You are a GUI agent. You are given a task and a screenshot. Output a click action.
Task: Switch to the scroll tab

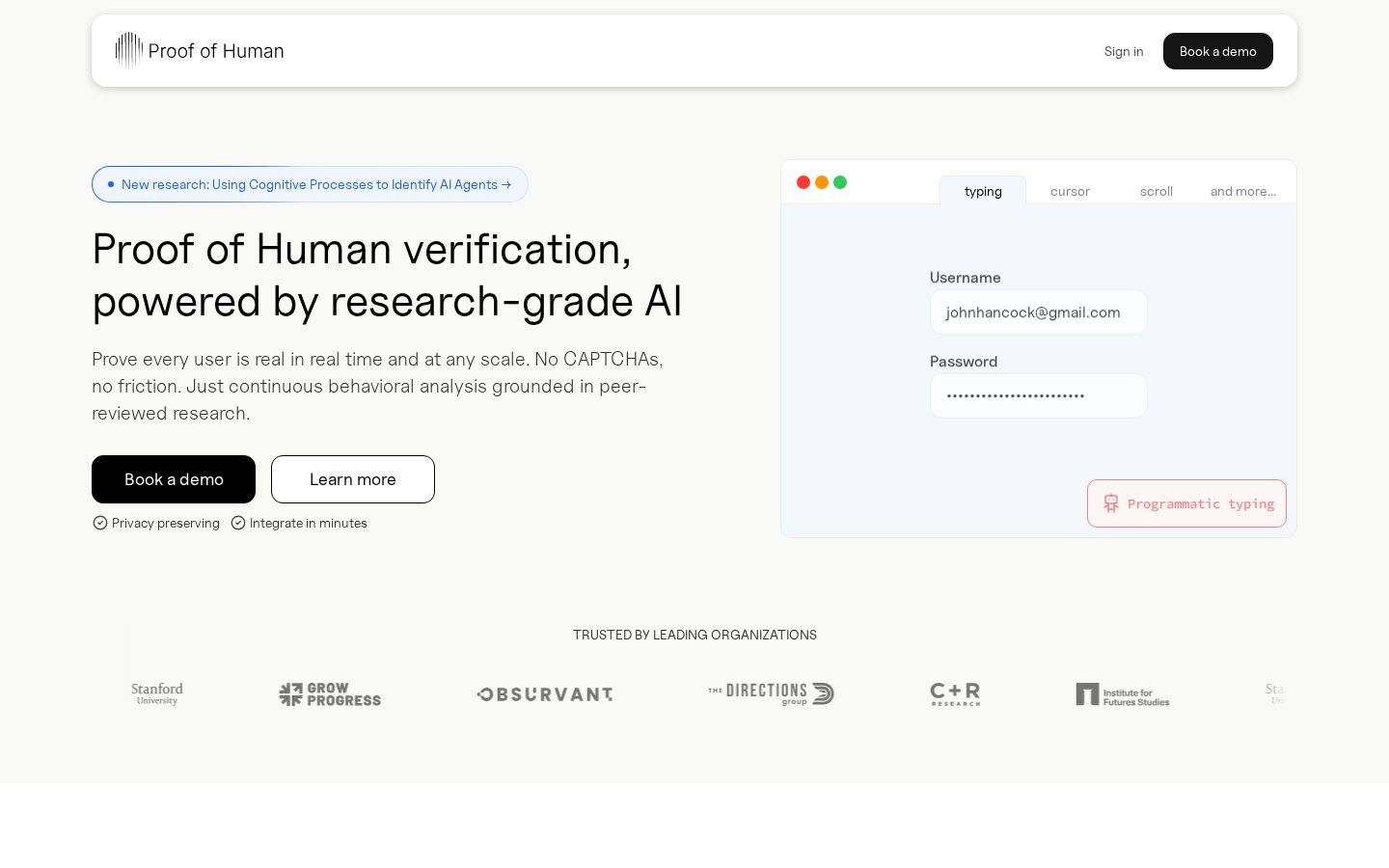pos(1157,191)
